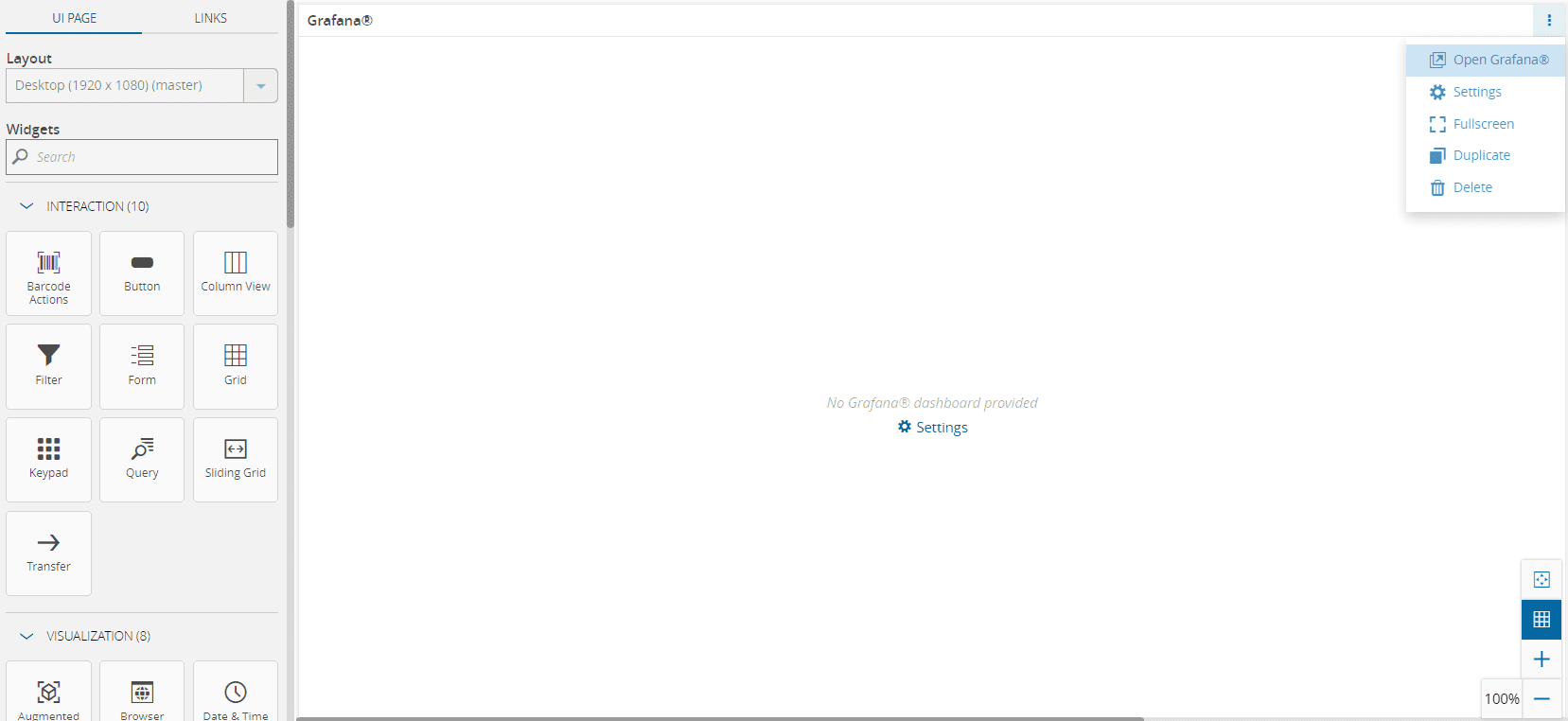
Task: Choose Fullscreen from the menu
Action: (1486, 124)
